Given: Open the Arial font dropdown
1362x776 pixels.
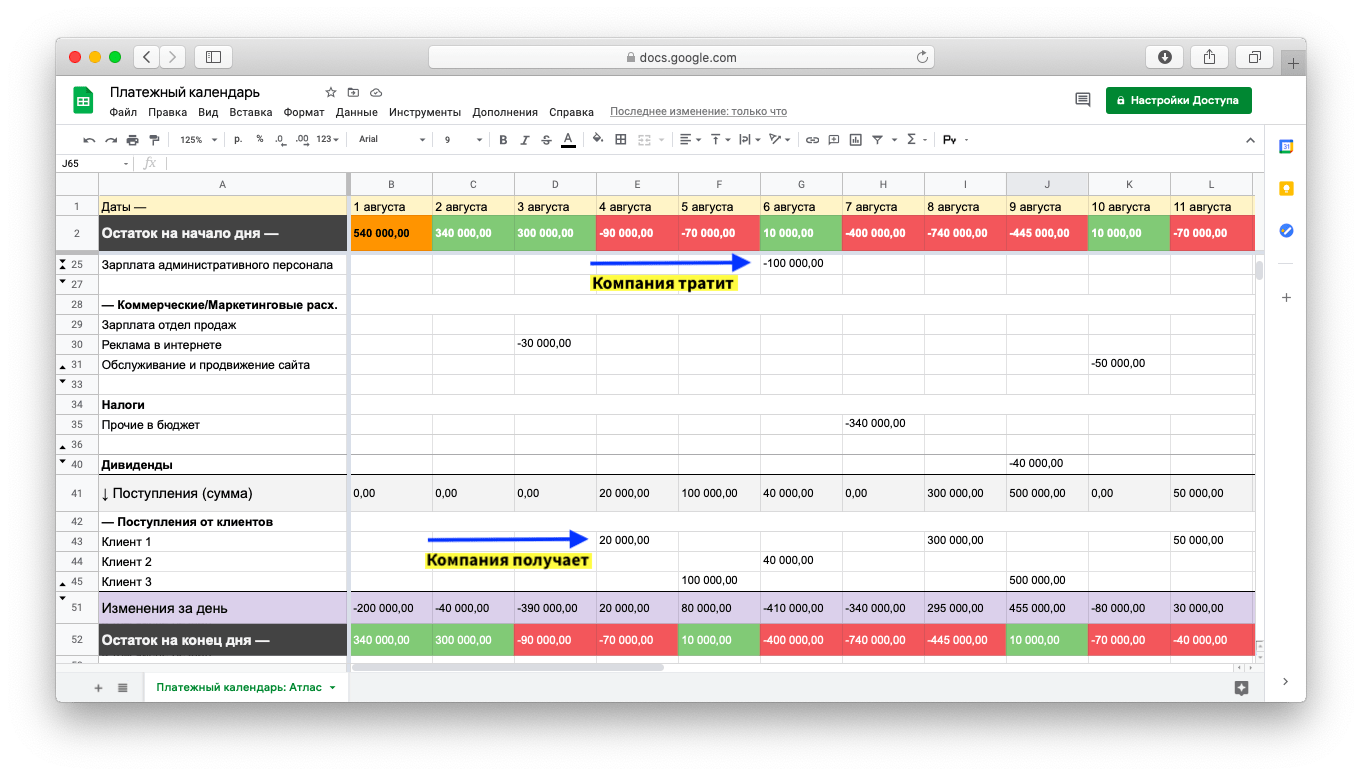Looking at the screenshot, I should coord(391,140).
